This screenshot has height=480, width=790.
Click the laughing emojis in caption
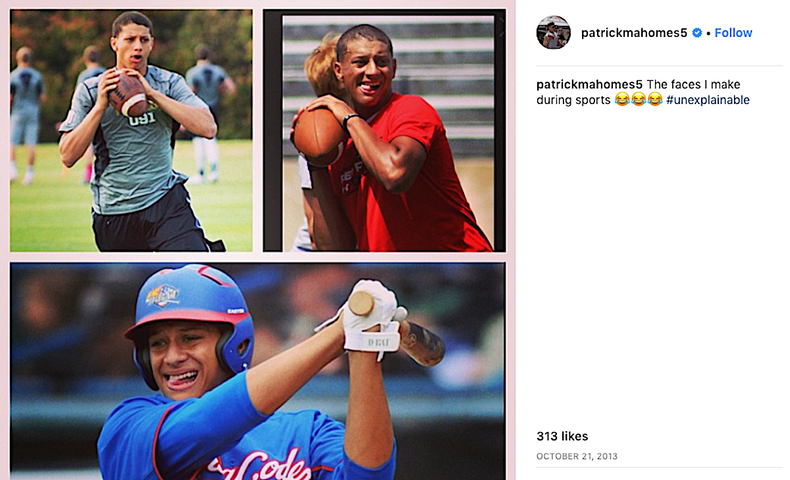pyautogui.click(x=638, y=100)
